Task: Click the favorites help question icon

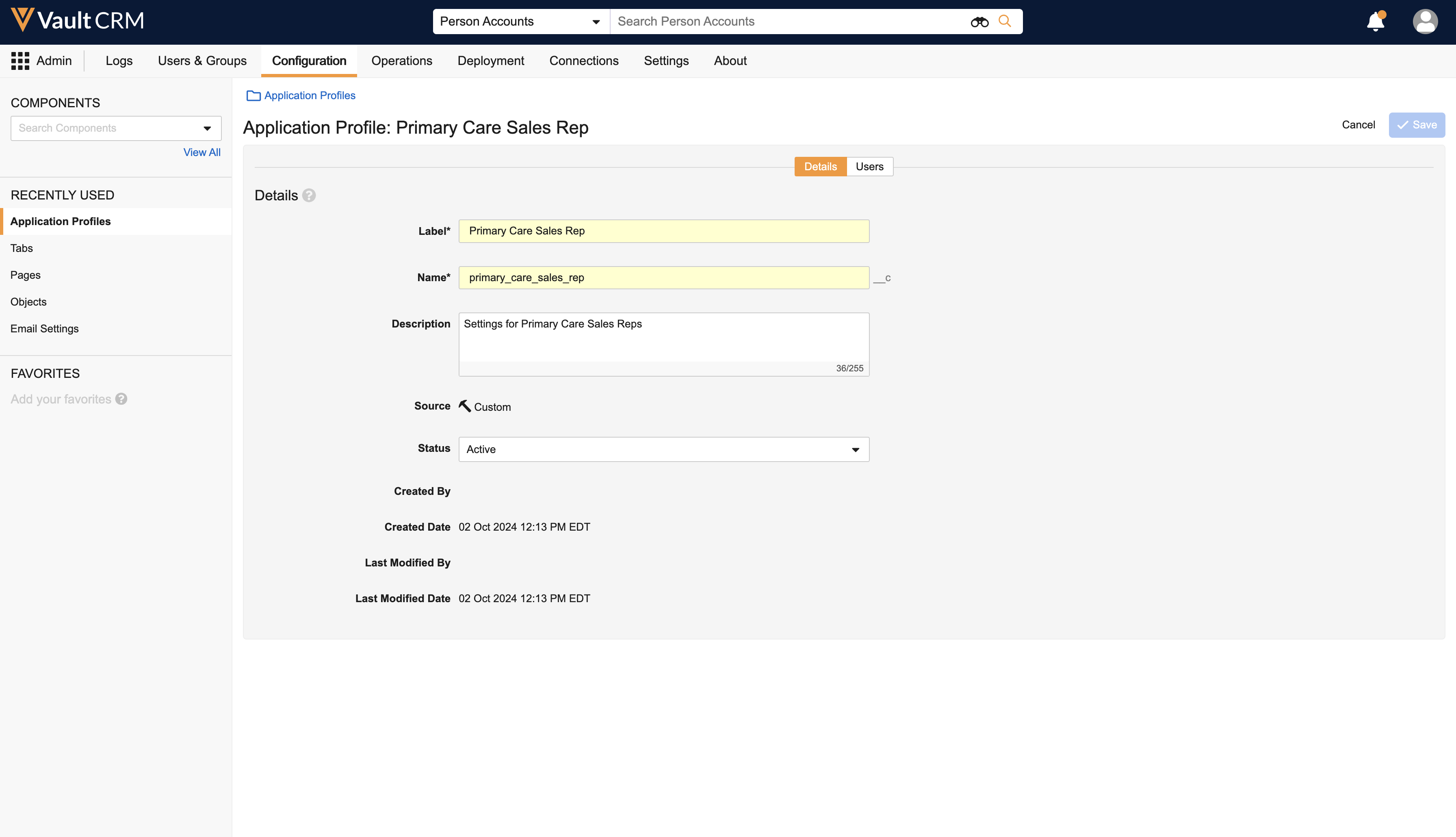Action: 121,399
